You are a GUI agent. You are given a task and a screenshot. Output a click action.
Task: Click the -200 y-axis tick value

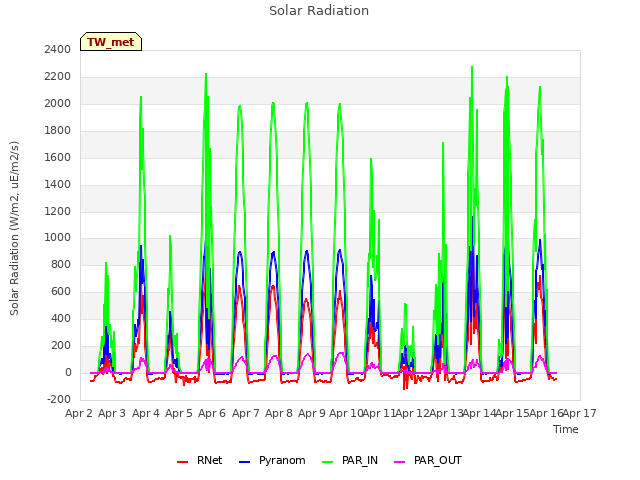point(59,399)
